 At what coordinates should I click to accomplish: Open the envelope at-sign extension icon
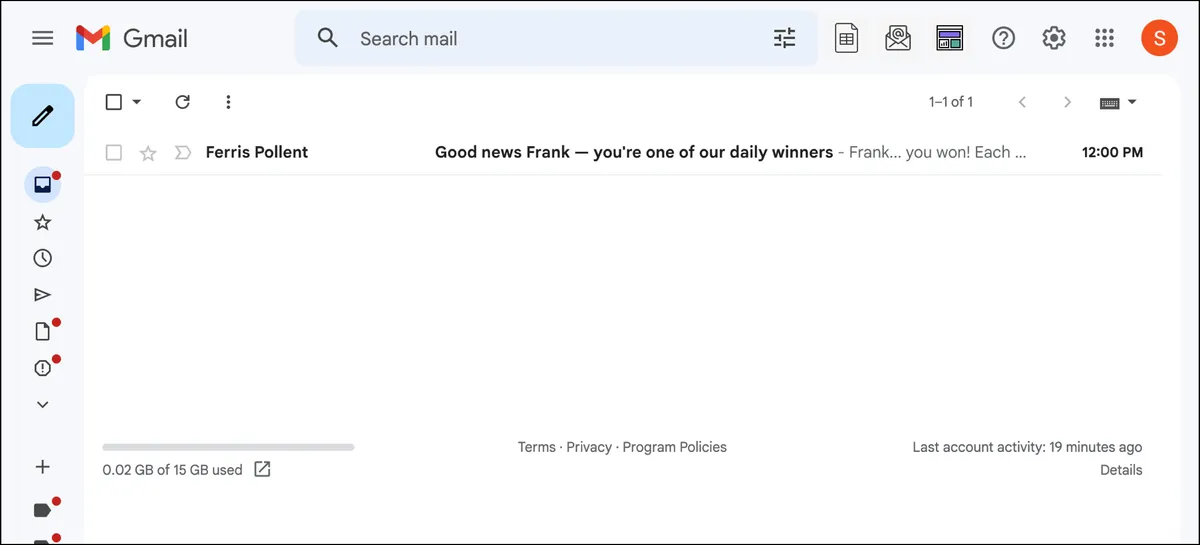(898, 38)
